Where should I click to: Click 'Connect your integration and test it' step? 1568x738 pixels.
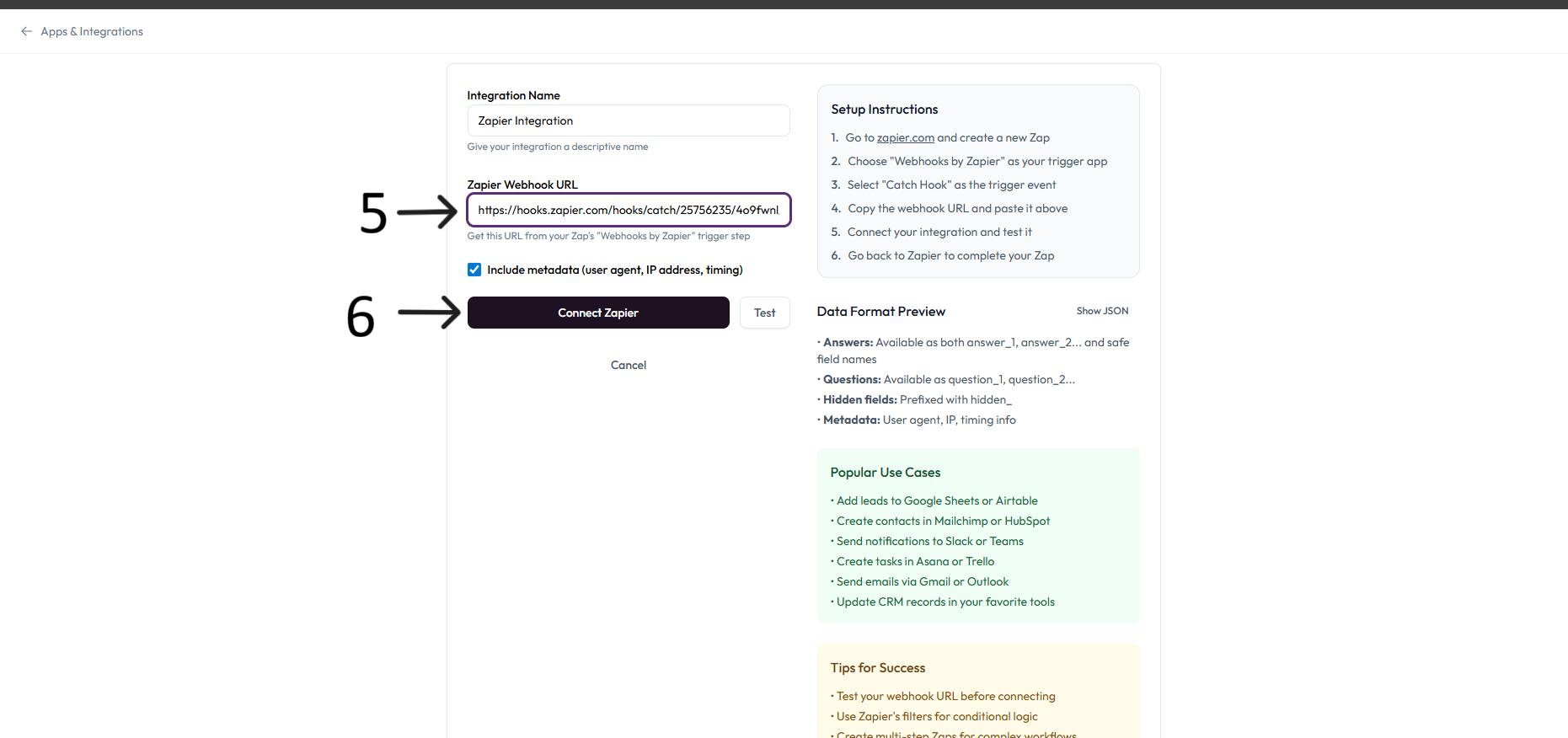939,232
